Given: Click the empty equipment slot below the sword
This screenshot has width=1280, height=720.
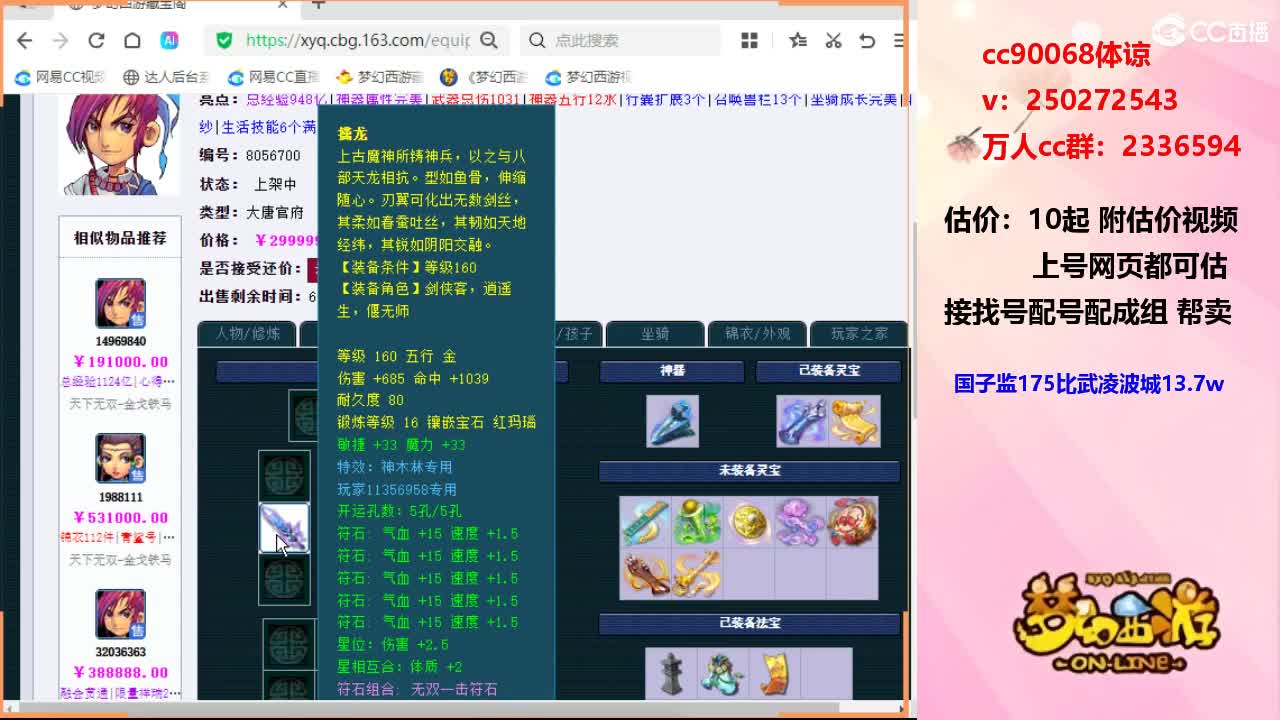Looking at the screenshot, I should 284,580.
